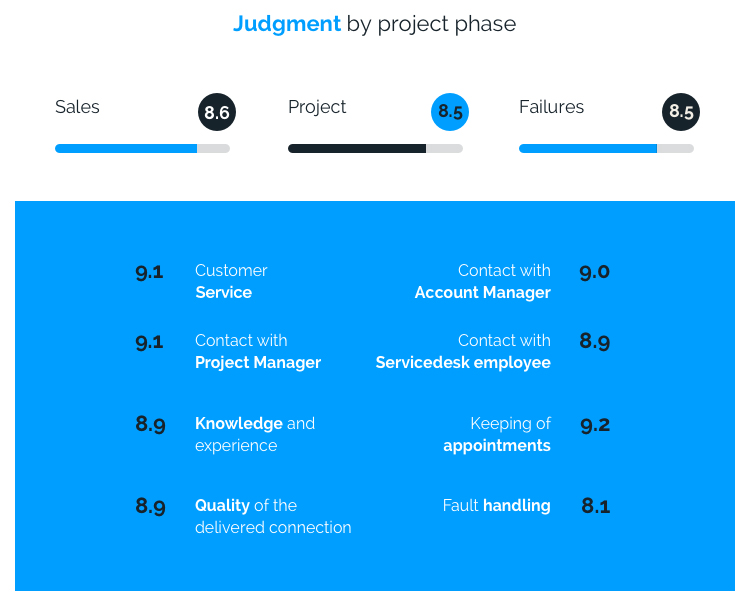748x605 pixels.
Task: Click the Sales progress bar
Action: [142, 148]
